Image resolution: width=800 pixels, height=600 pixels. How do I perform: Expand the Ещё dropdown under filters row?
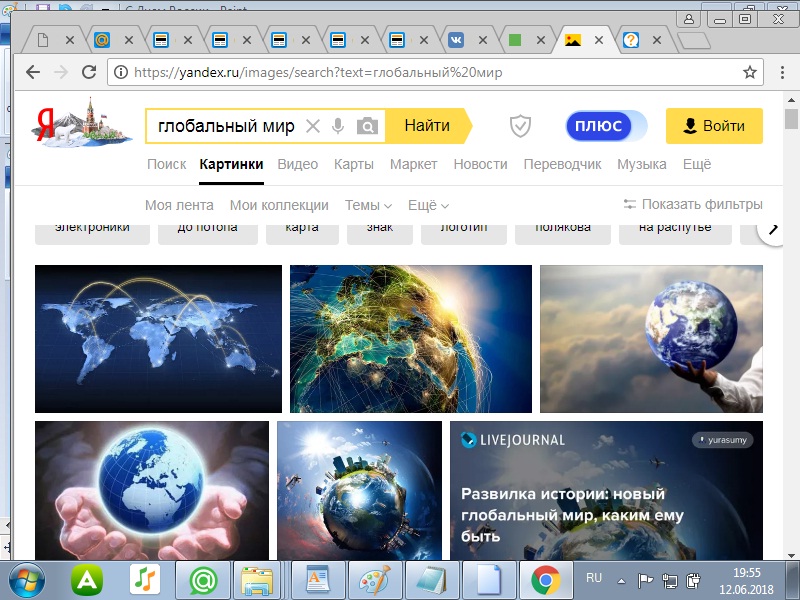(428, 205)
